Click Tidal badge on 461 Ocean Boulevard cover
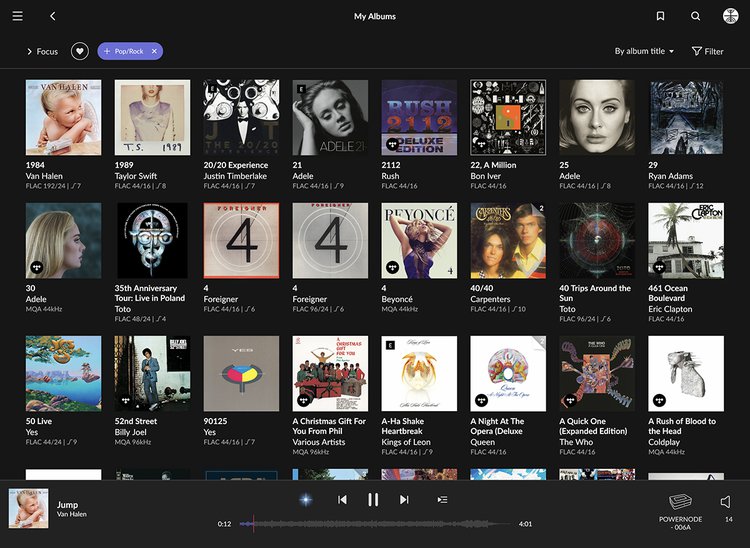 [660, 267]
